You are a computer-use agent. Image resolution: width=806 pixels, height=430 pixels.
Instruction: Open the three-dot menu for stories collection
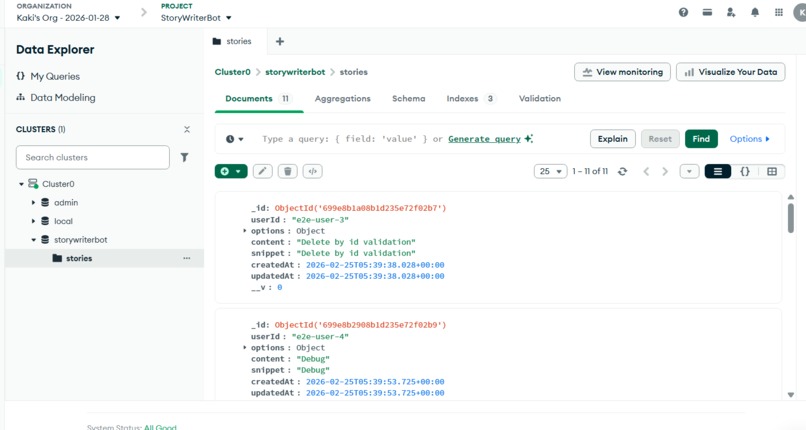coord(187,258)
